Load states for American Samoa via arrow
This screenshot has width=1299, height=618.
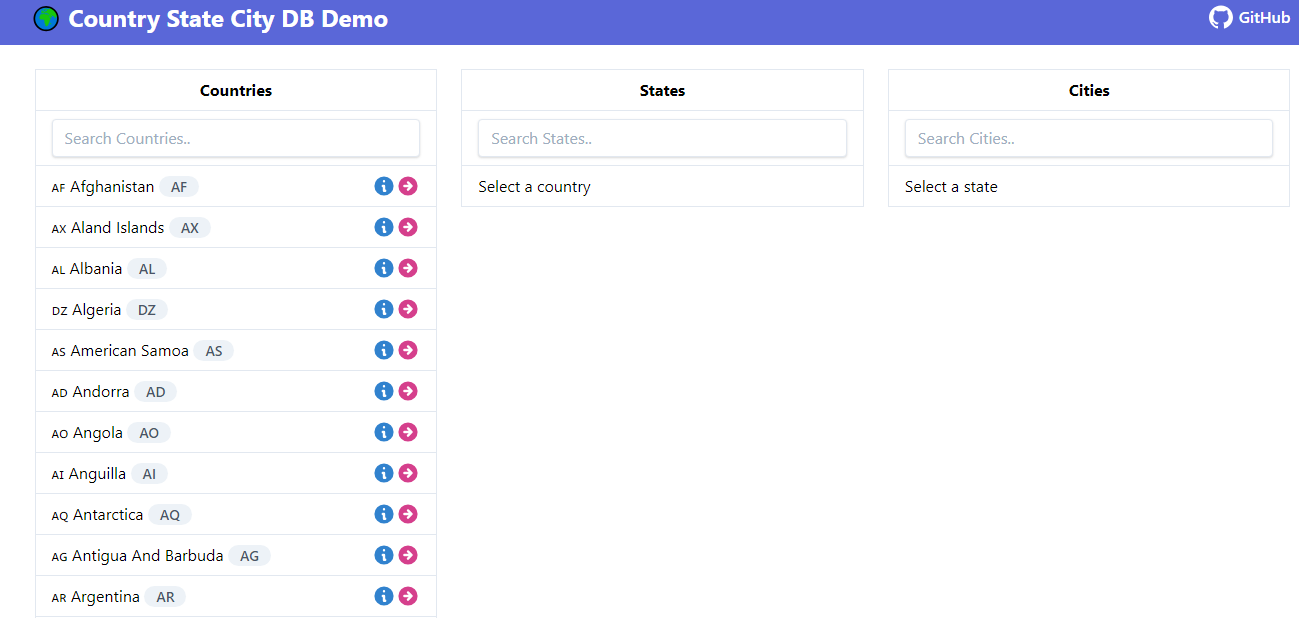pyautogui.click(x=408, y=350)
